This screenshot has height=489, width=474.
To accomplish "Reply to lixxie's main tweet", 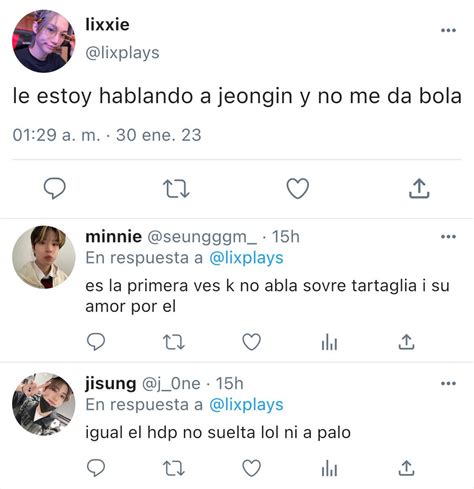I will (55, 188).
